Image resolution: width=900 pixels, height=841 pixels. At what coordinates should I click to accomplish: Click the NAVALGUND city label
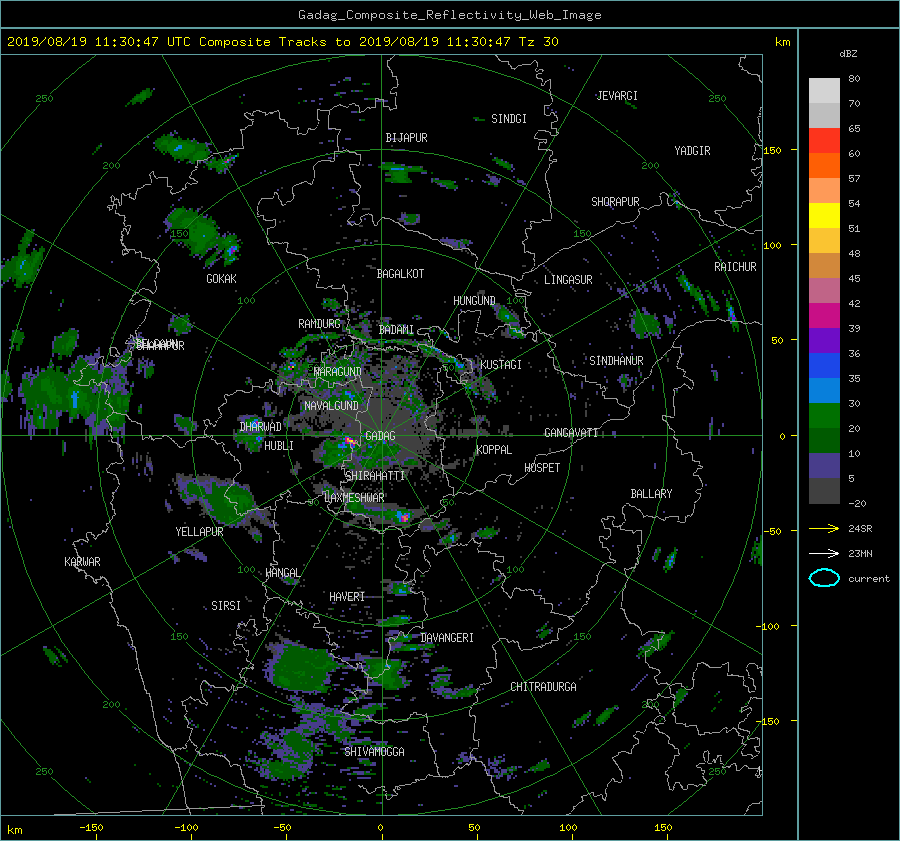coord(331,406)
